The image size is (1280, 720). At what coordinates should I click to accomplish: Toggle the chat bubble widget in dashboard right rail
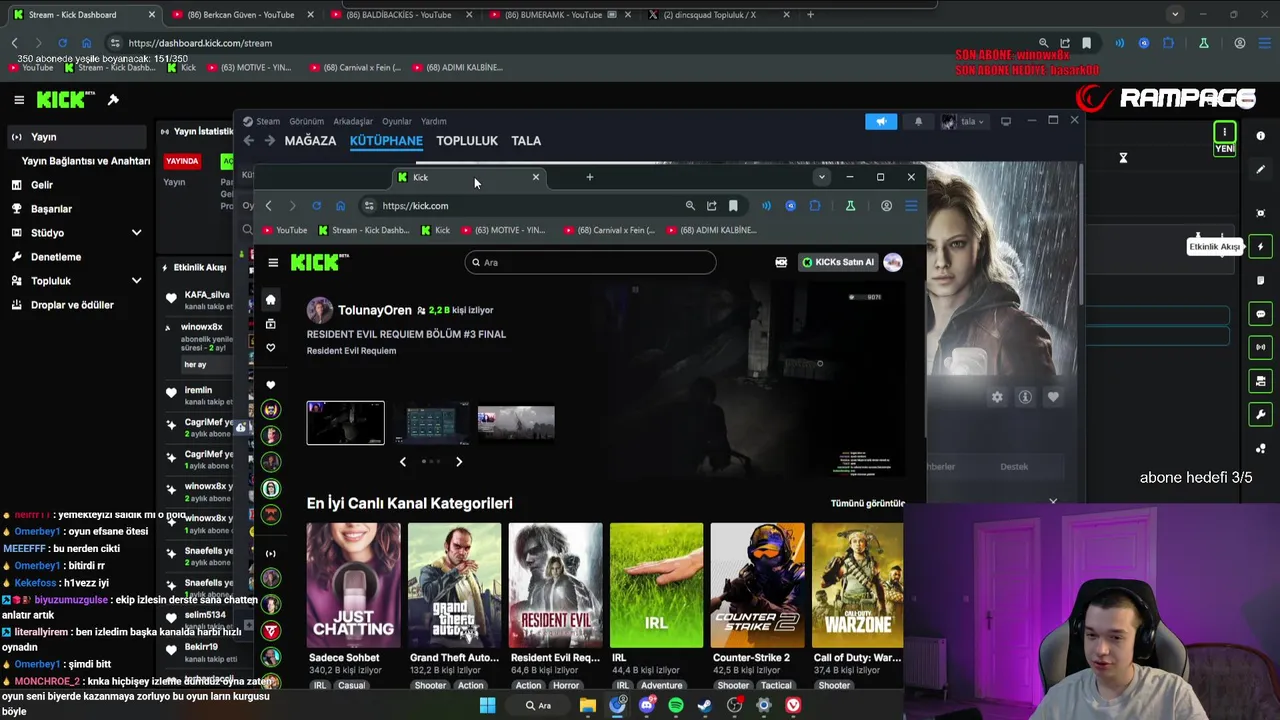pos(1261,314)
